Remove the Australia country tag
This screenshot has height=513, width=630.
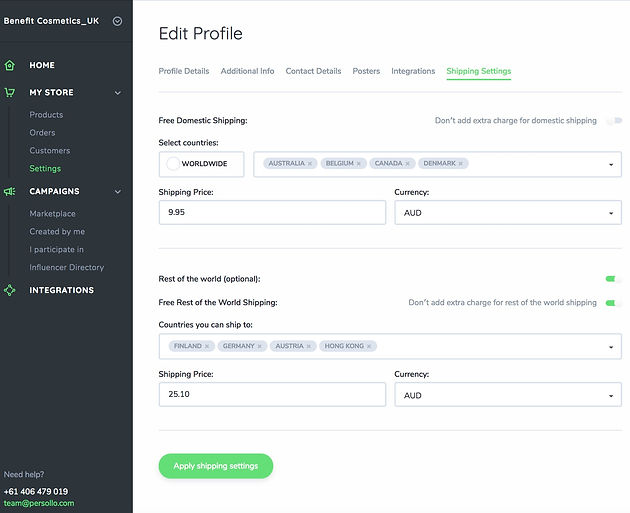pos(310,164)
